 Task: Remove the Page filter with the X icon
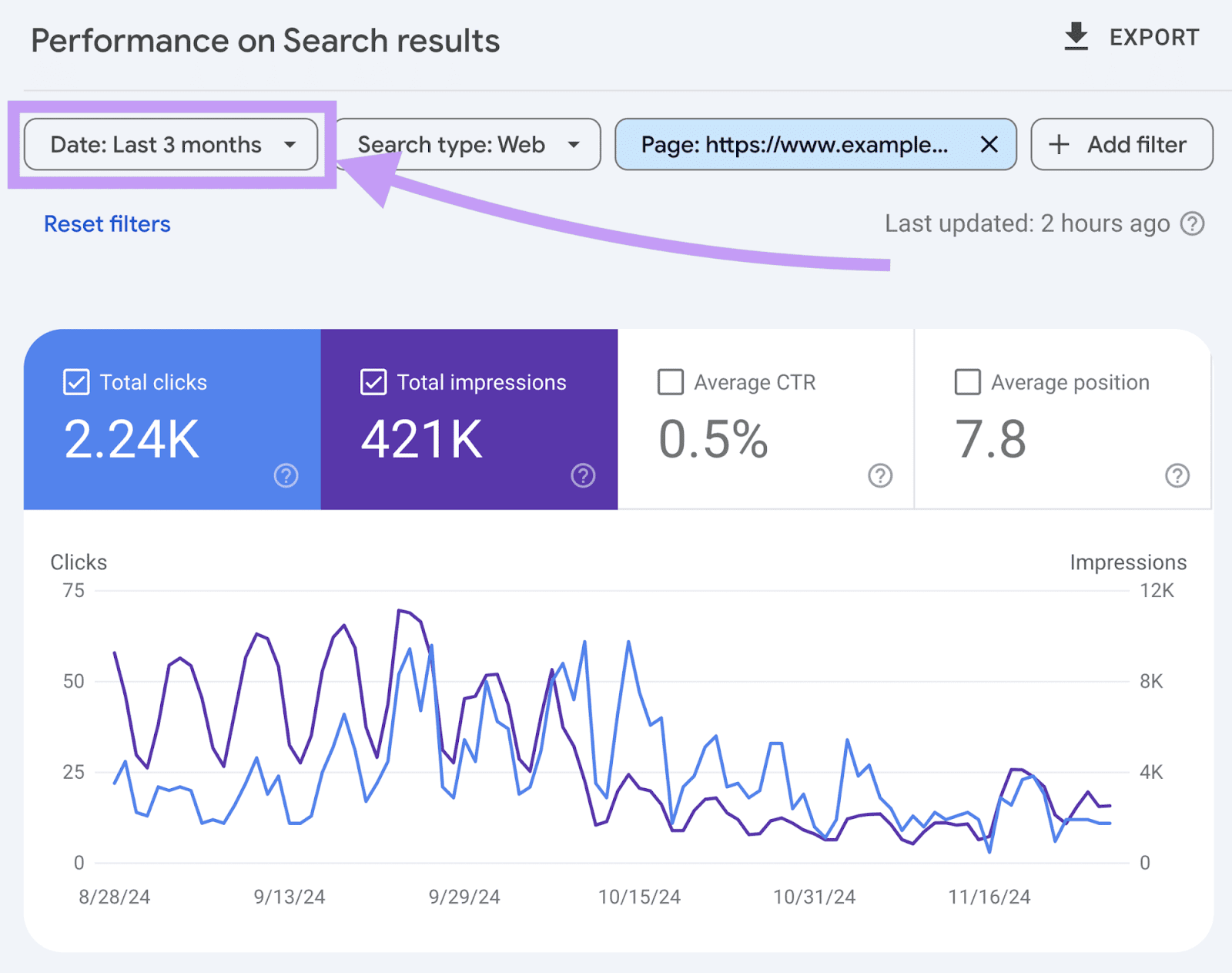989,144
